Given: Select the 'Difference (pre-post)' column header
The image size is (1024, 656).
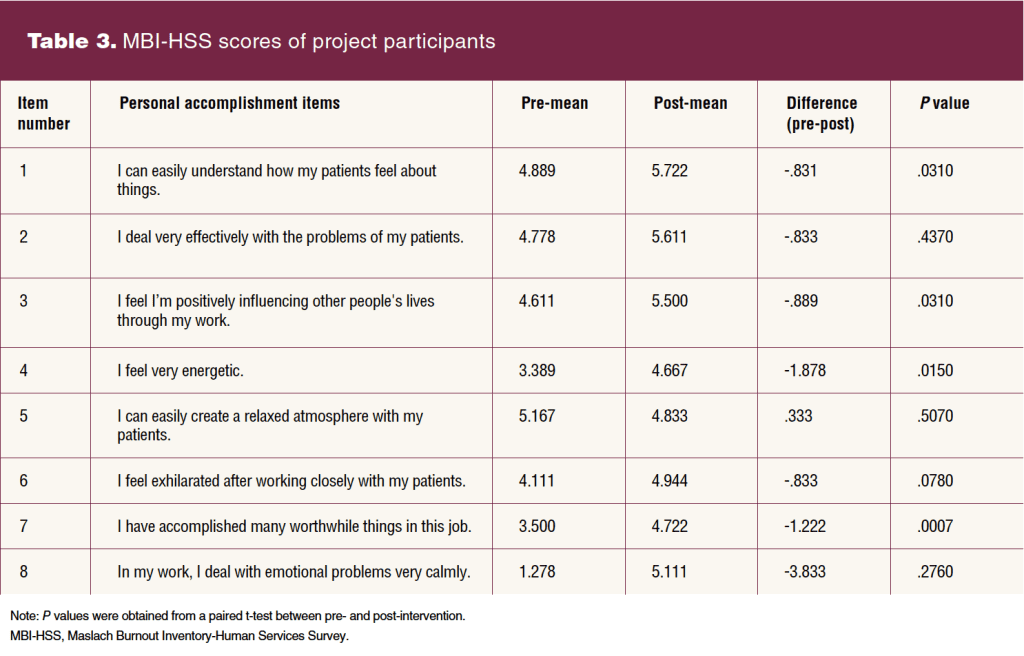Looking at the screenshot, I should click(821, 113).
